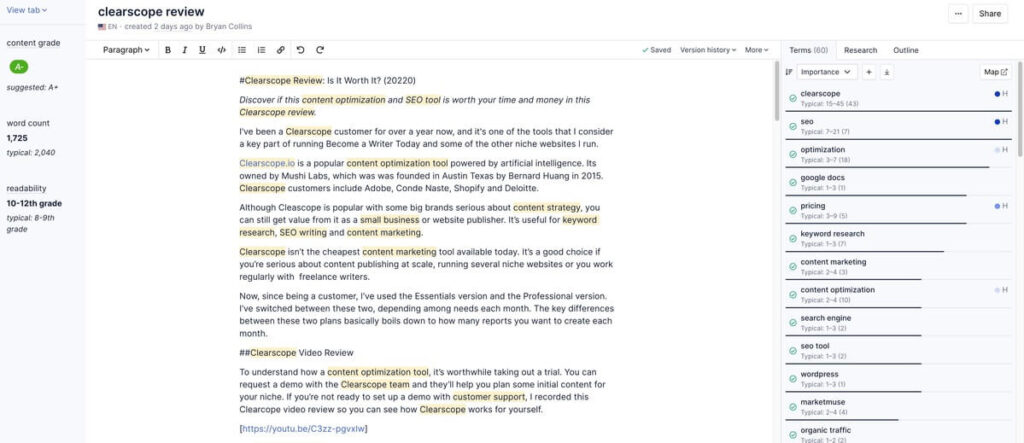Apply italic formatting
Image resolution: width=1024 pixels, height=443 pixels.
click(185, 49)
